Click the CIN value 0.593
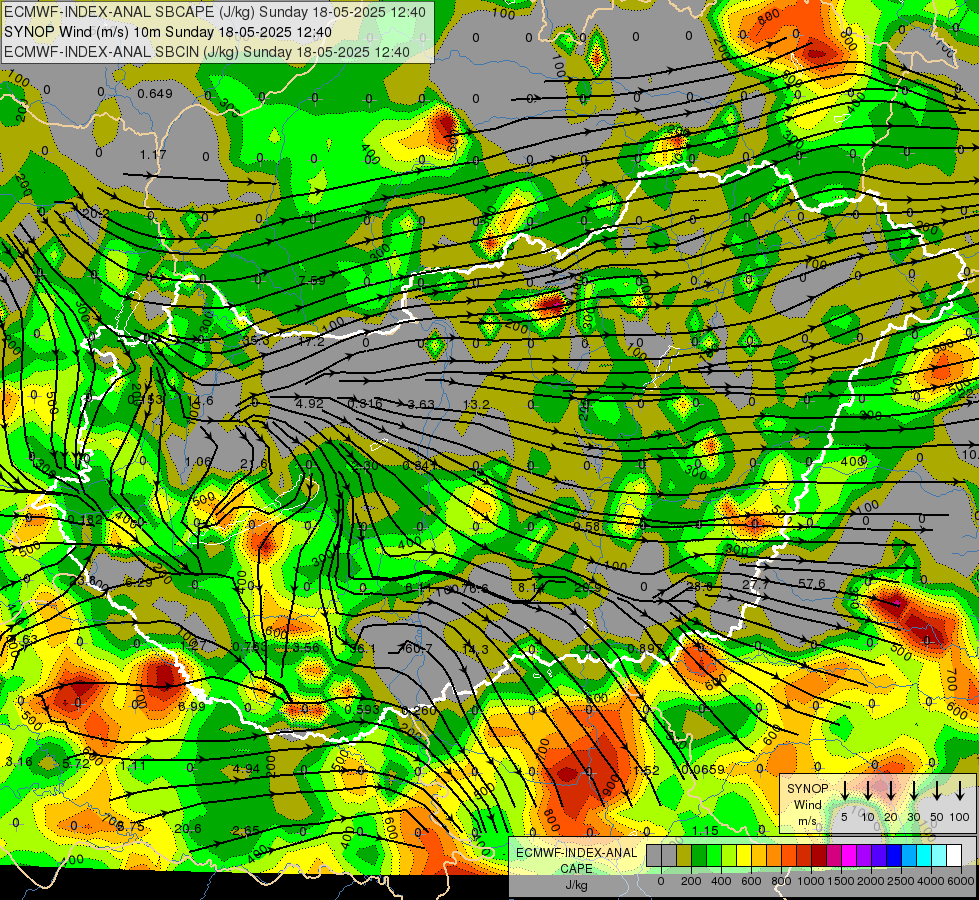979x900 pixels. [362, 710]
